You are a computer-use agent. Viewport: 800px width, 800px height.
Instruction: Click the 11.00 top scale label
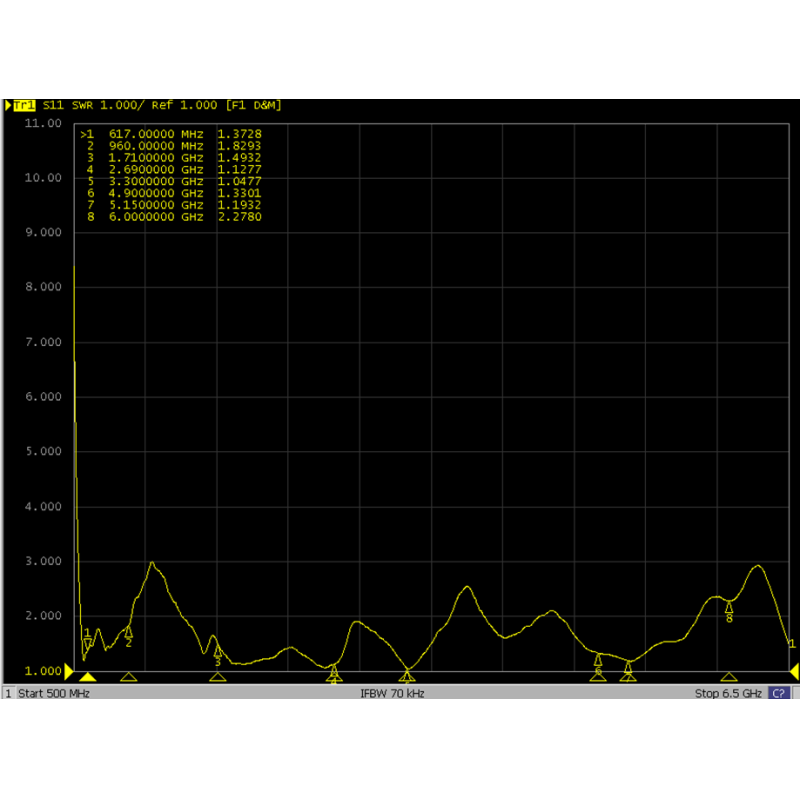coord(43,123)
